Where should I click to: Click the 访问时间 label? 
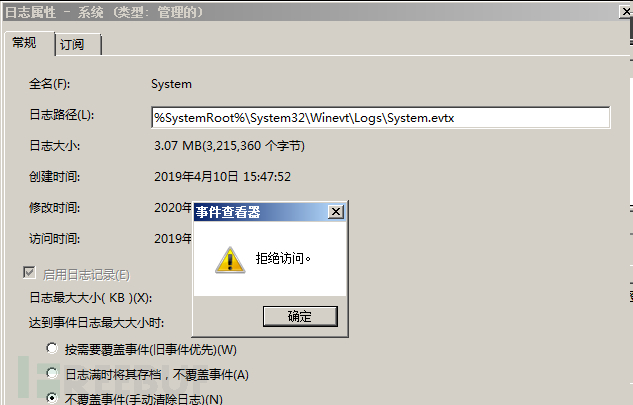tap(54, 239)
